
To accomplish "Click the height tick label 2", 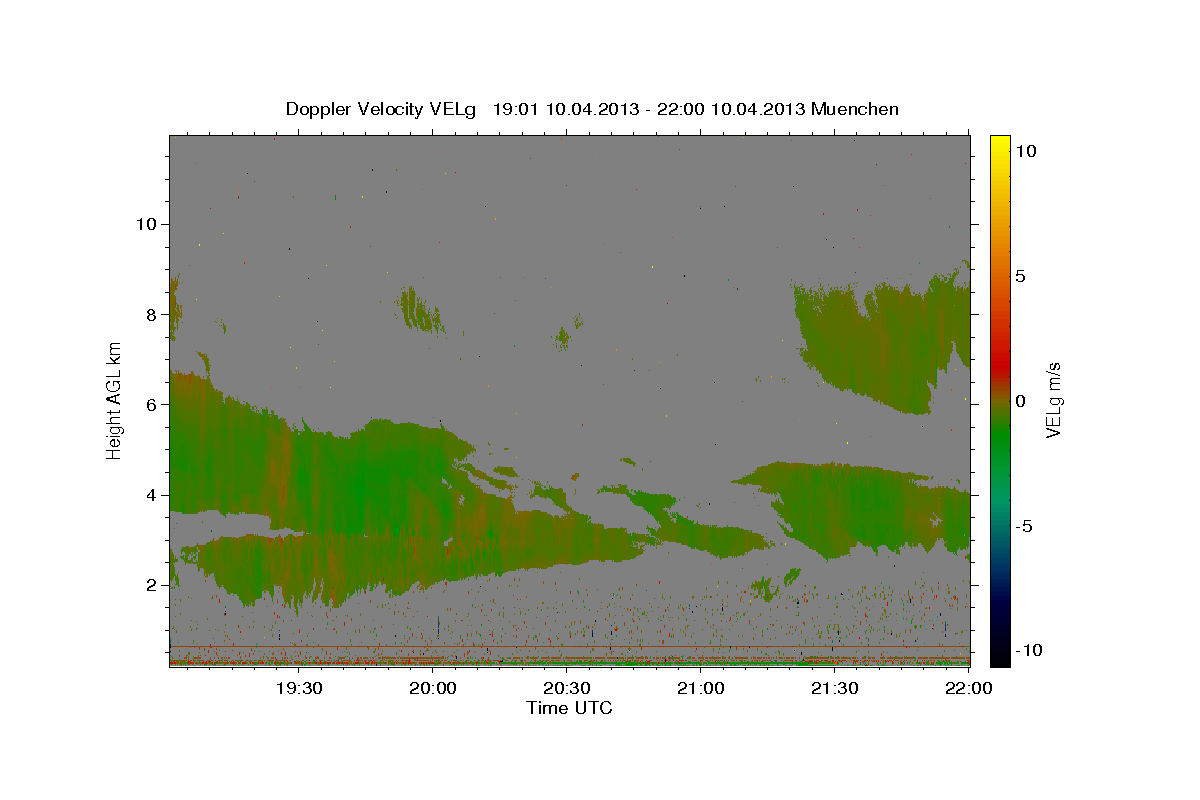I will tap(151, 585).
